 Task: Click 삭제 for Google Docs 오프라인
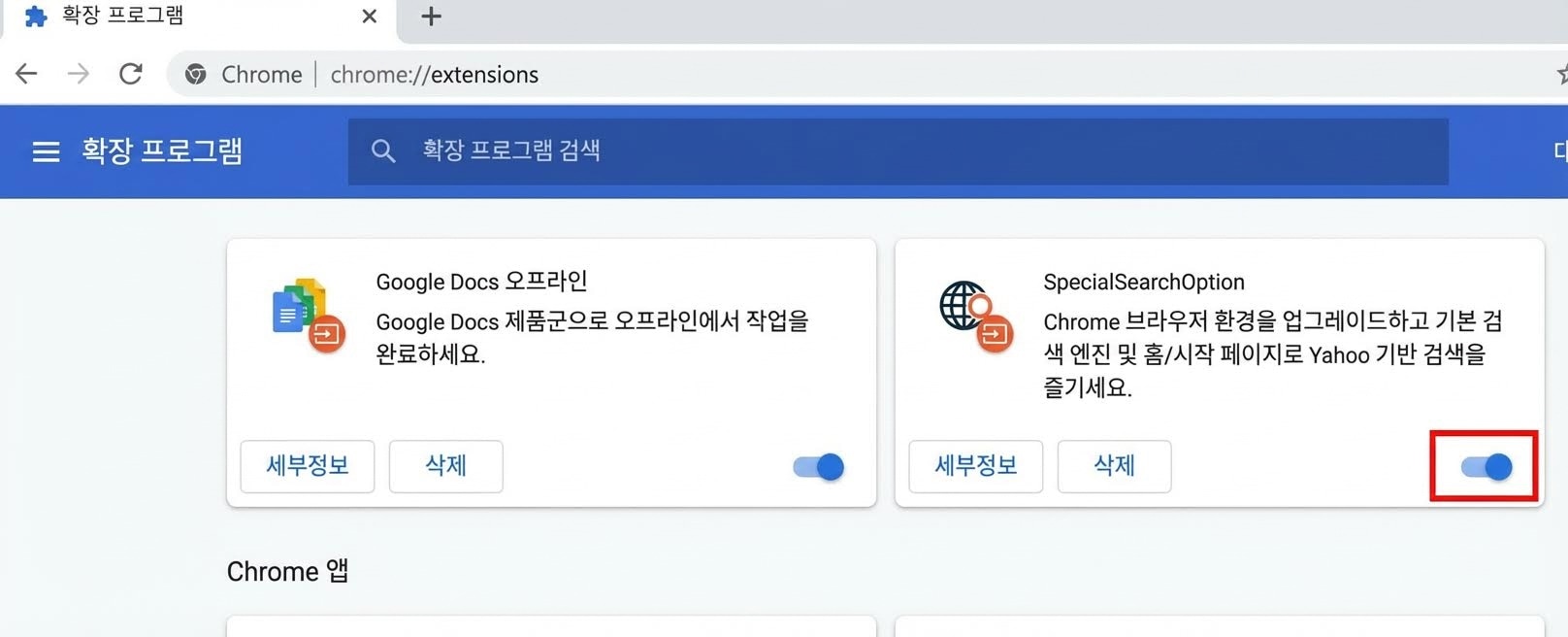point(446,466)
